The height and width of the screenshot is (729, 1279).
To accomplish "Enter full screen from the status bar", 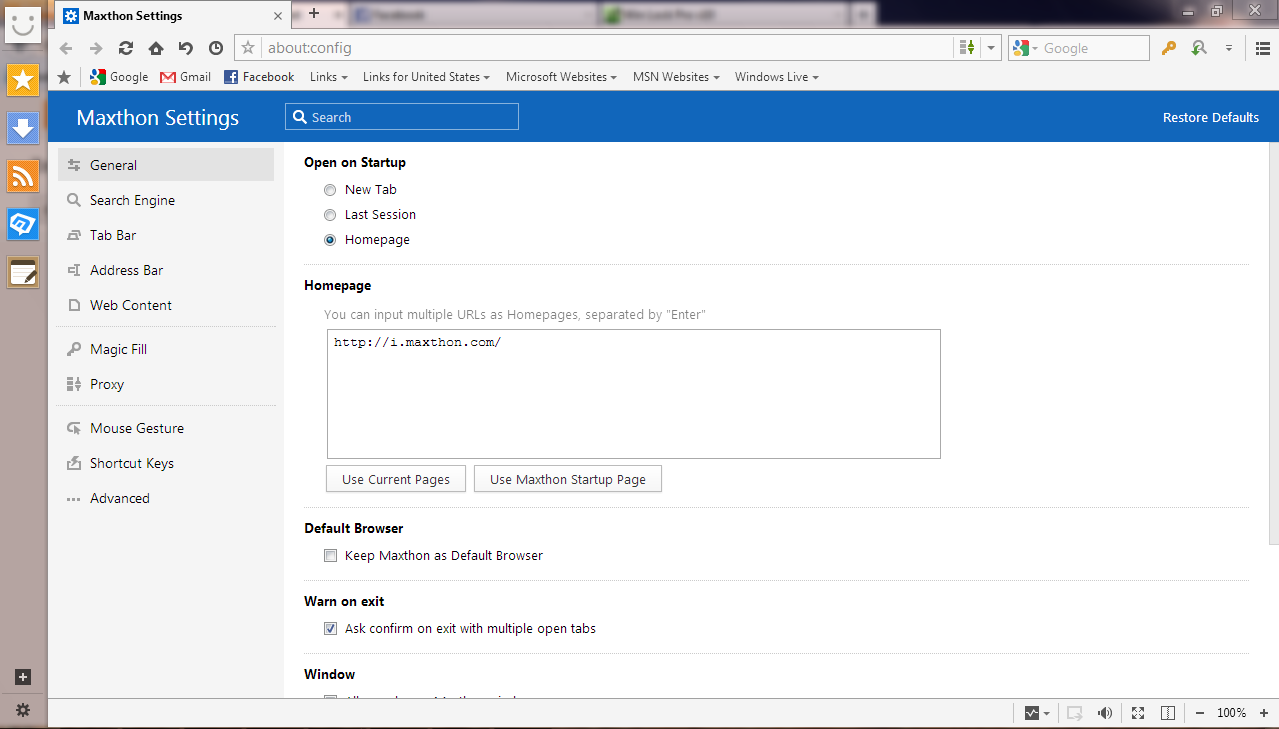I will [1138, 713].
